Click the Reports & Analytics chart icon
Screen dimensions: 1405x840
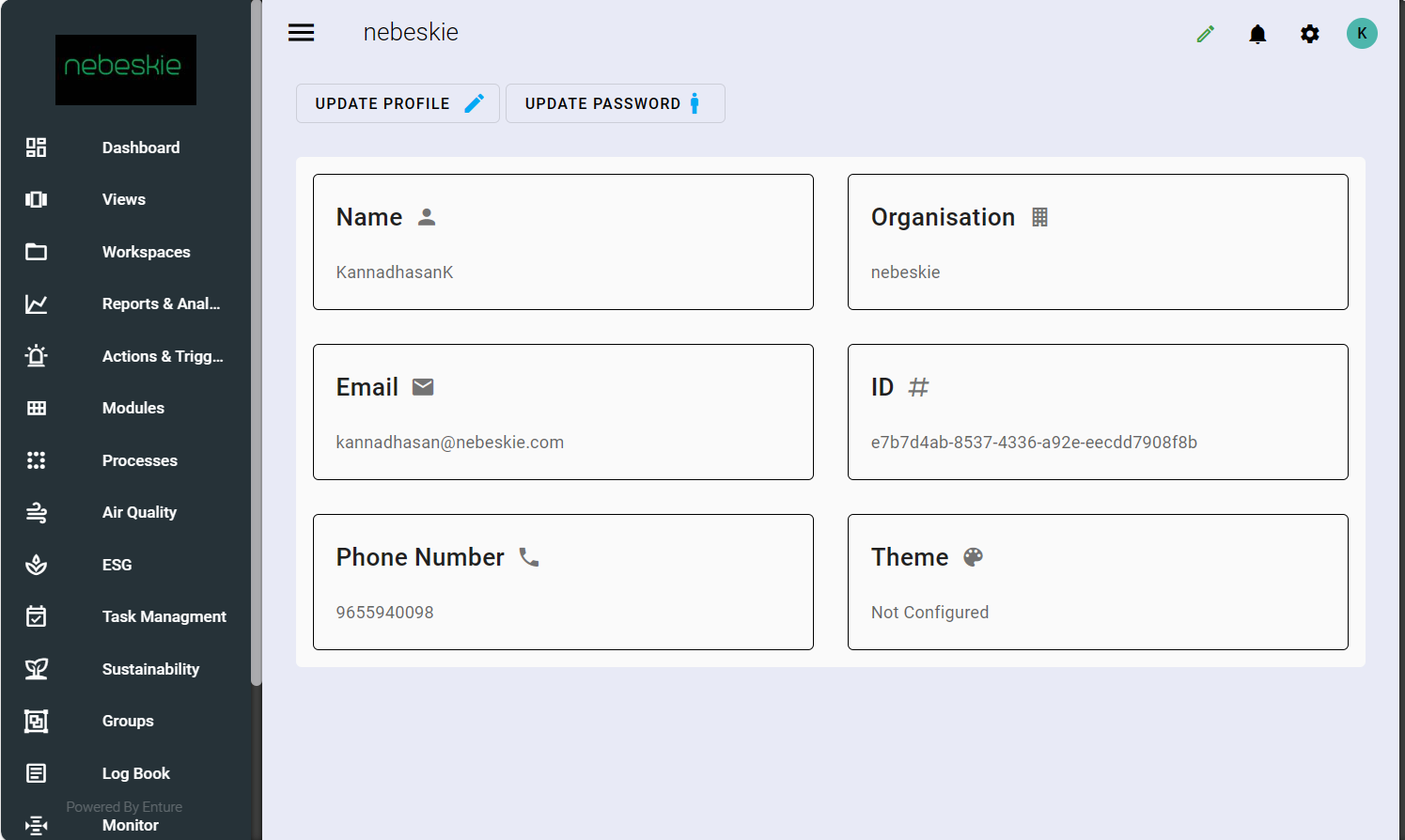[36, 303]
